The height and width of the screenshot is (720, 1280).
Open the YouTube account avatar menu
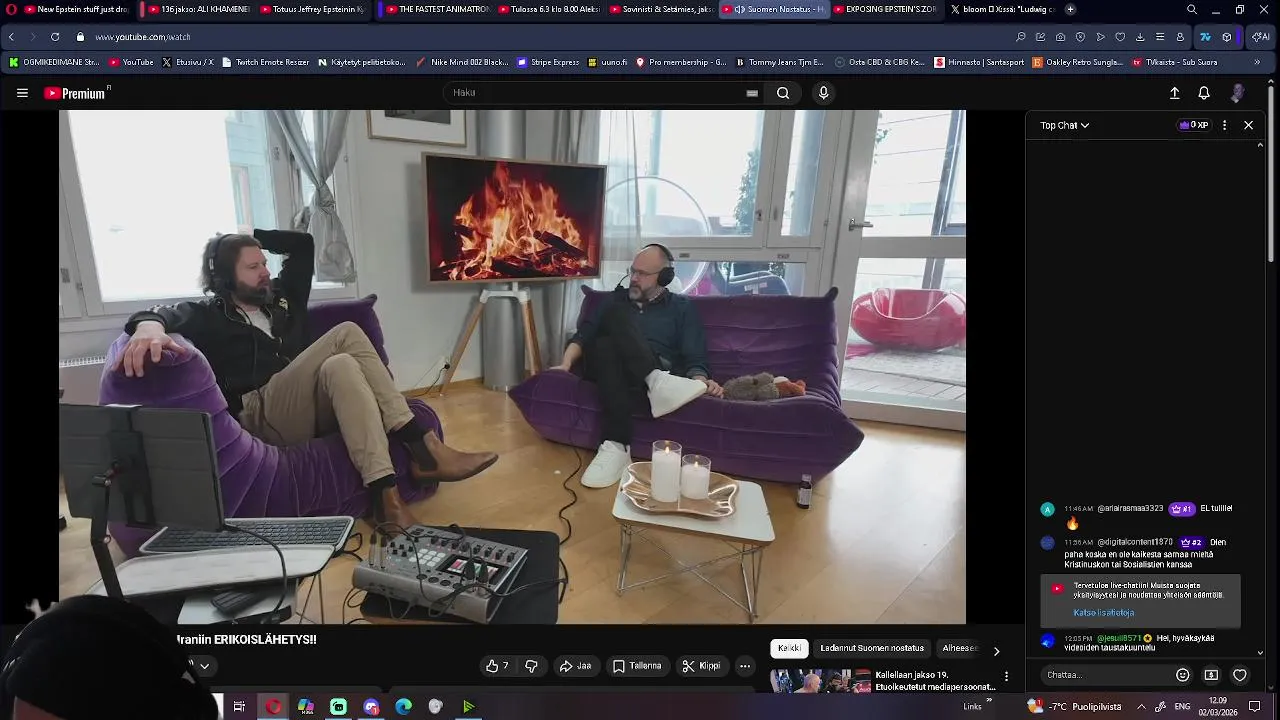click(1237, 93)
